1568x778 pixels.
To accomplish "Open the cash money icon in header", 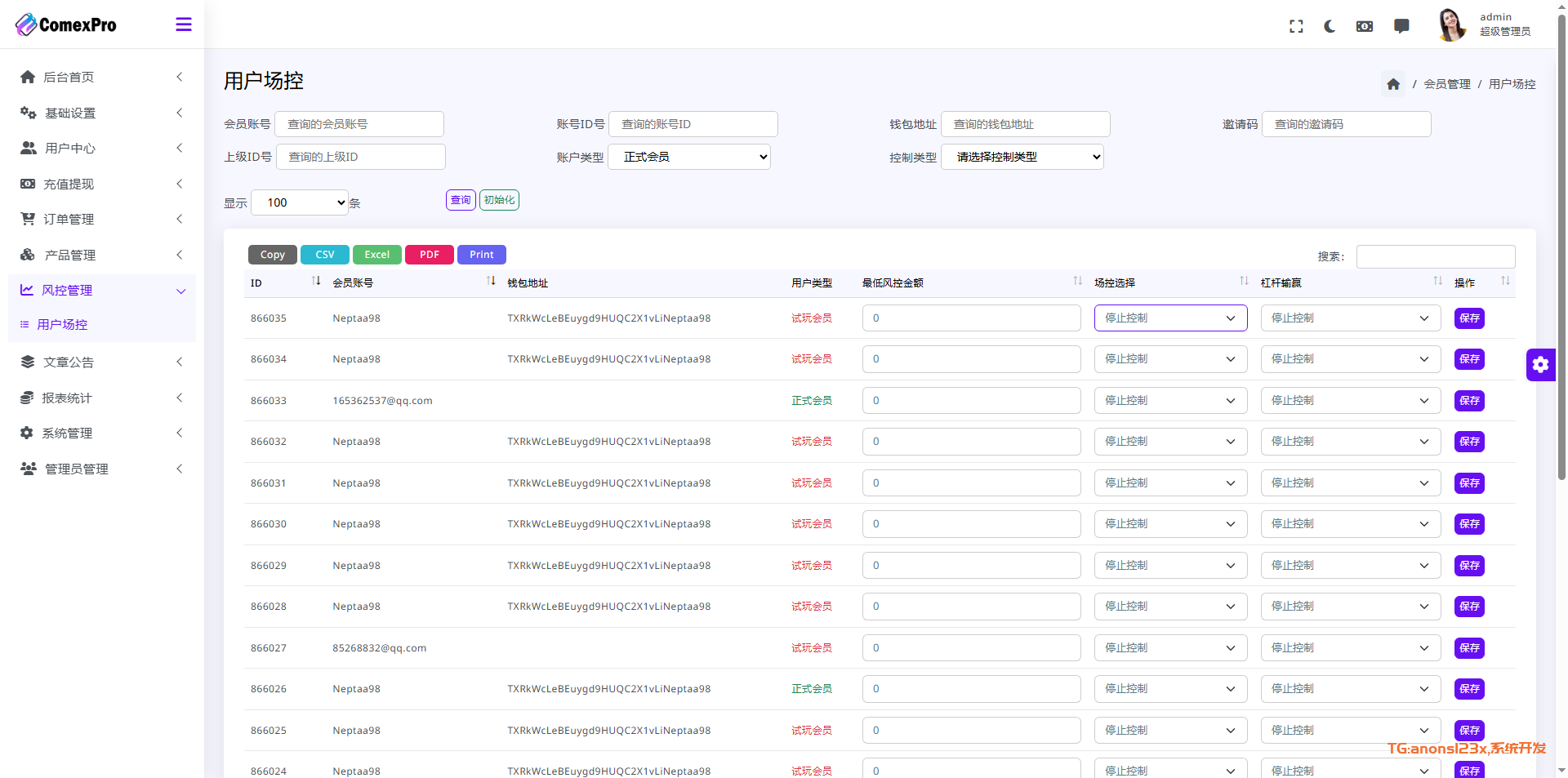I will click(1365, 26).
